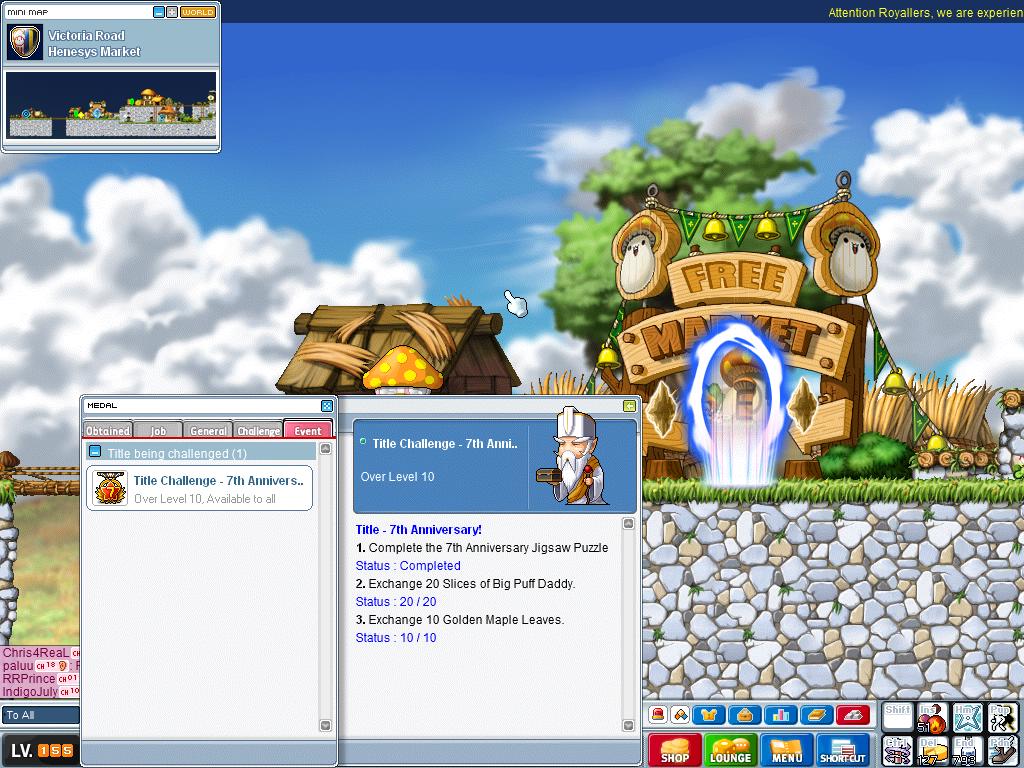Click Chris4ReaL's name in chat
Image resolution: width=1024 pixels, height=768 pixels.
click(x=36, y=652)
